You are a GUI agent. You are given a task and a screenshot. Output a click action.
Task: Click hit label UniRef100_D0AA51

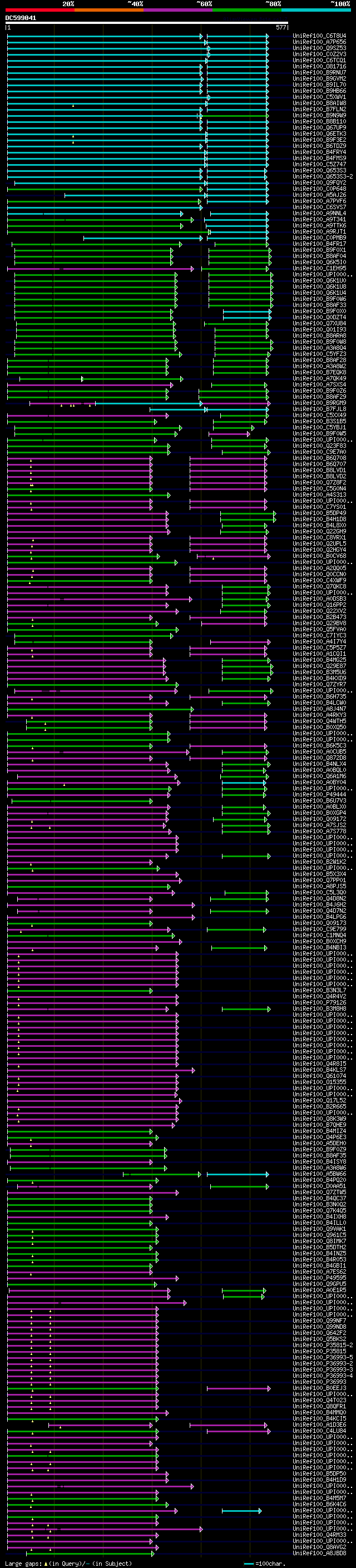[x=319, y=1186]
